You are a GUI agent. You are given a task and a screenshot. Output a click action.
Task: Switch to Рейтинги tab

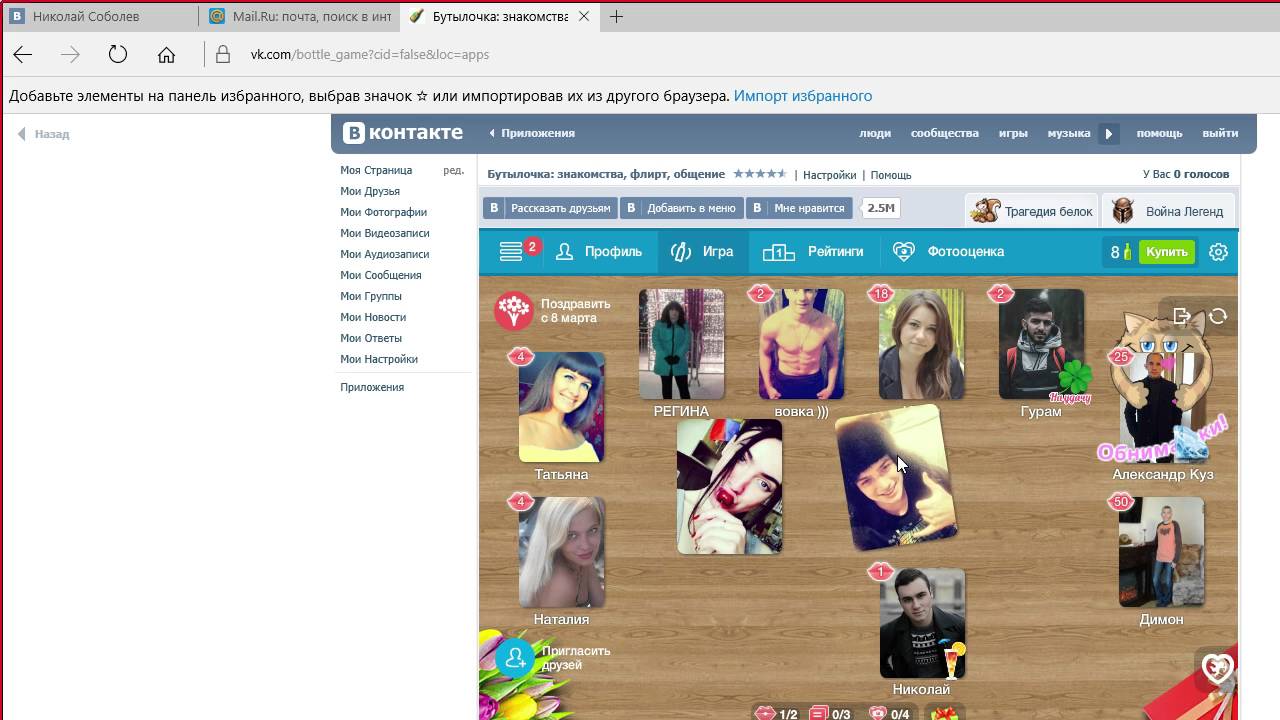[813, 252]
